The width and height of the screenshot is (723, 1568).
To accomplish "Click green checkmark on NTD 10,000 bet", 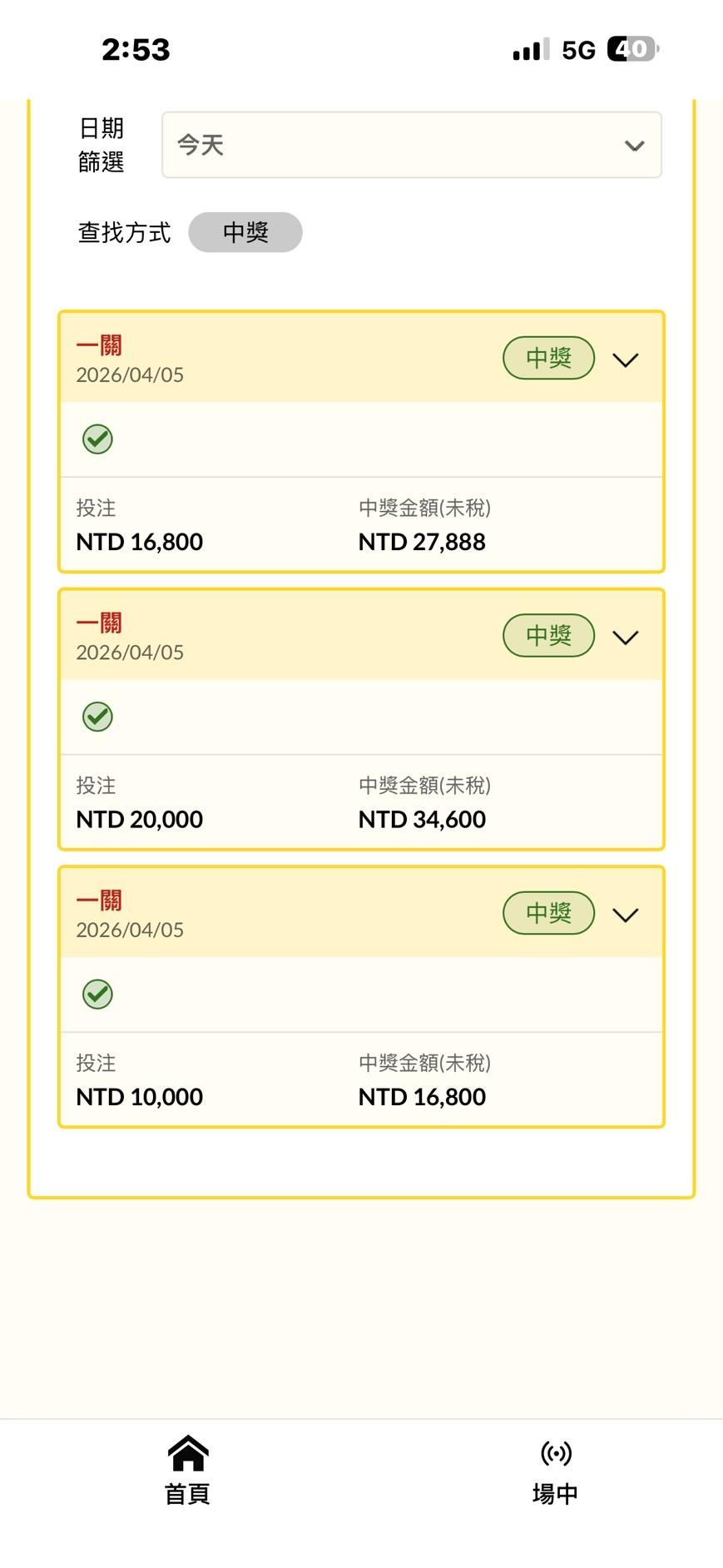I will click(97, 994).
